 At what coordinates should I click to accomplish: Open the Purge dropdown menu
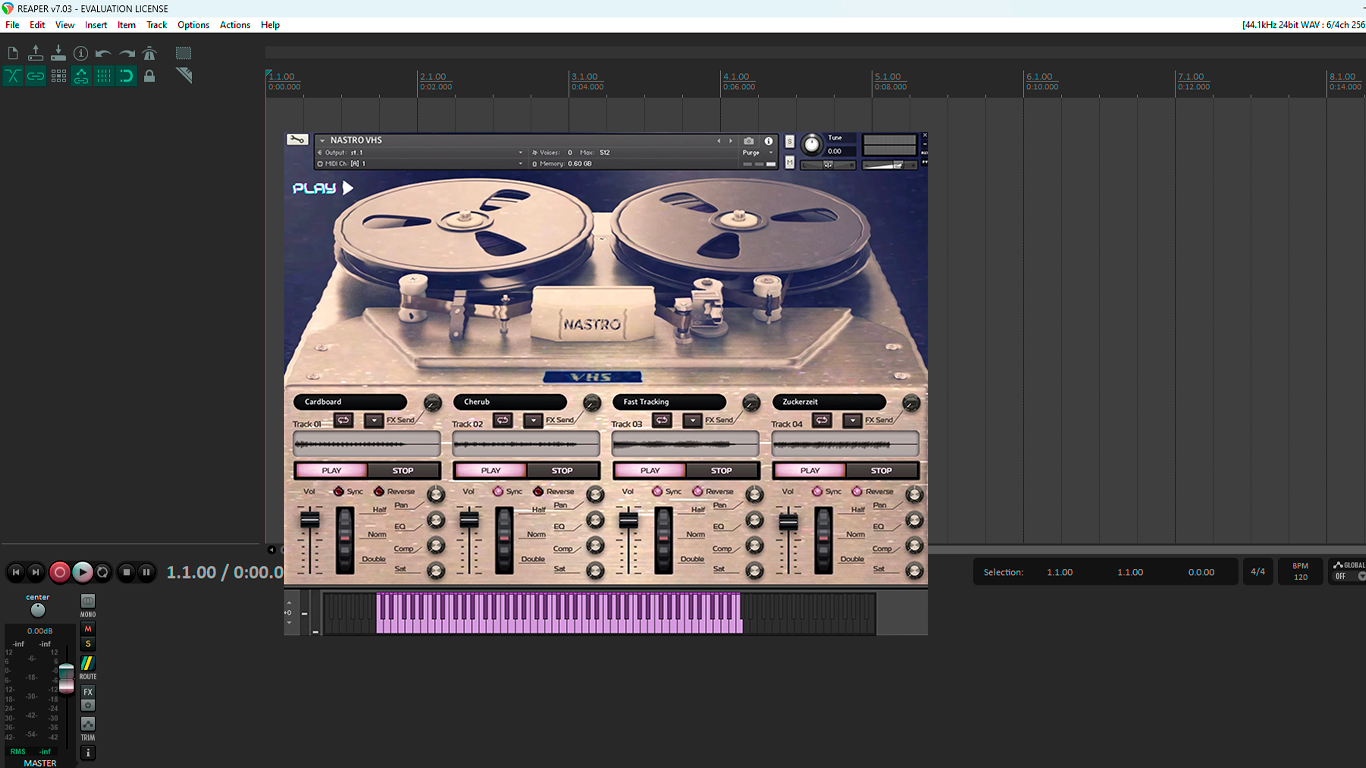pos(755,153)
